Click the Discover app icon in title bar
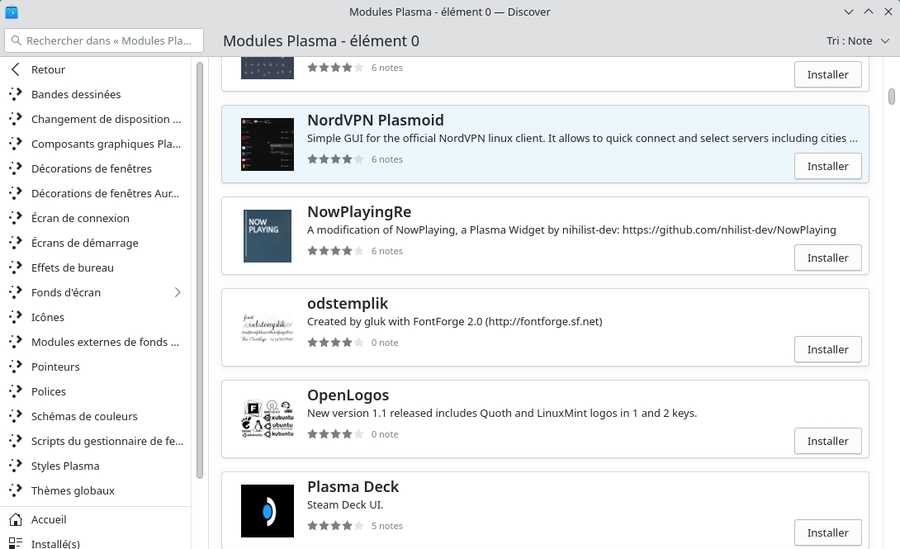 click(x=12, y=12)
